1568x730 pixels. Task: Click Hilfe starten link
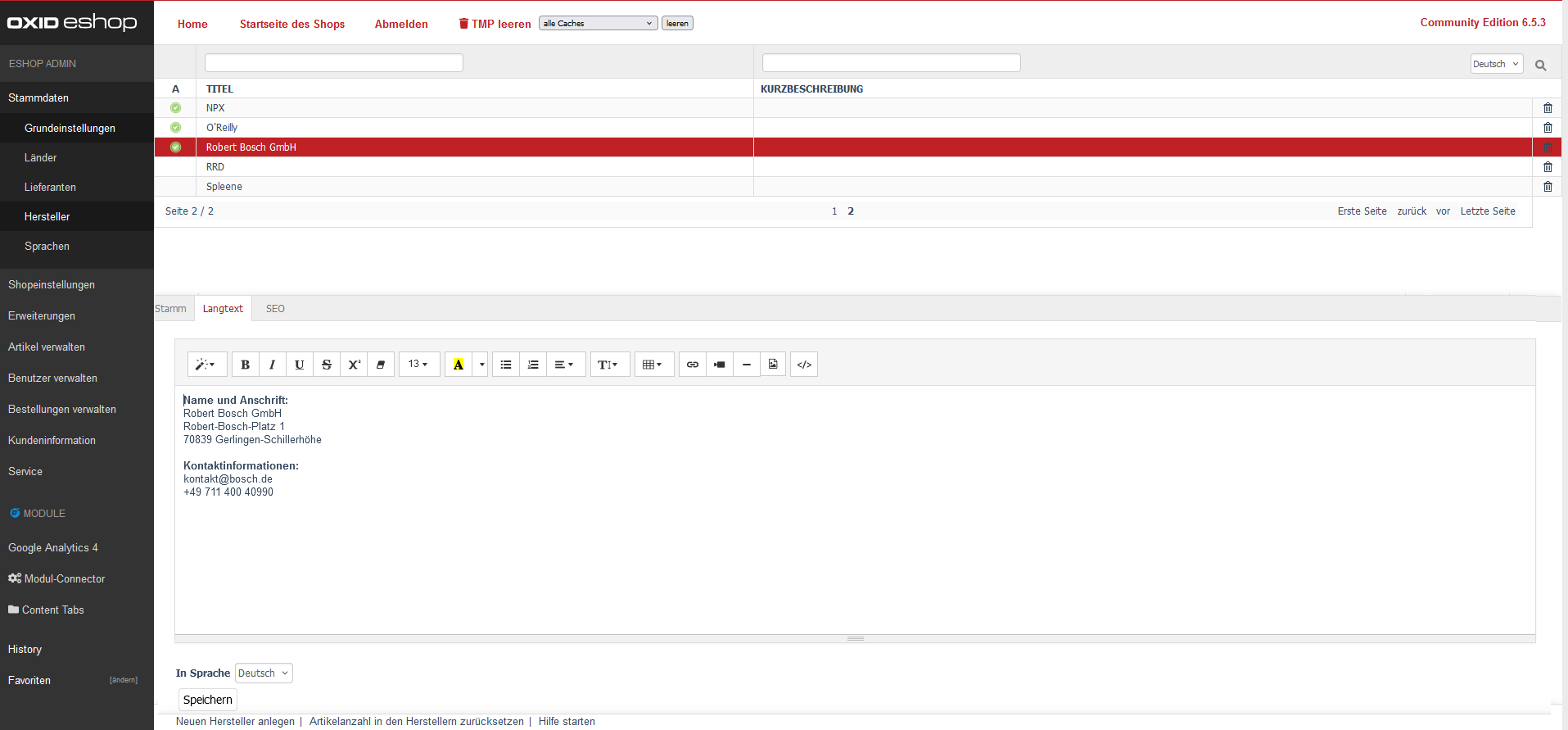tap(567, 722)
